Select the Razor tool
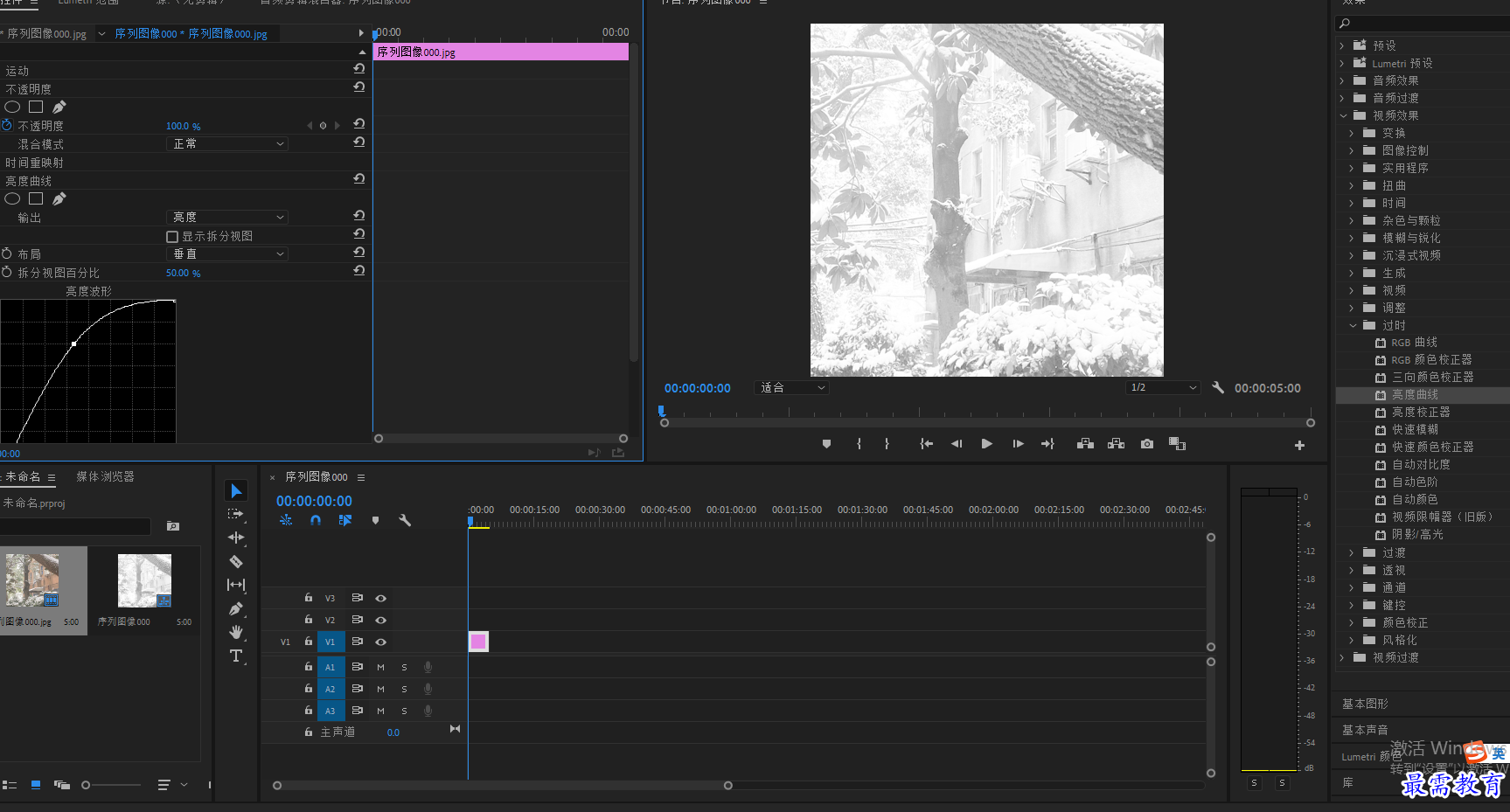 236,561
